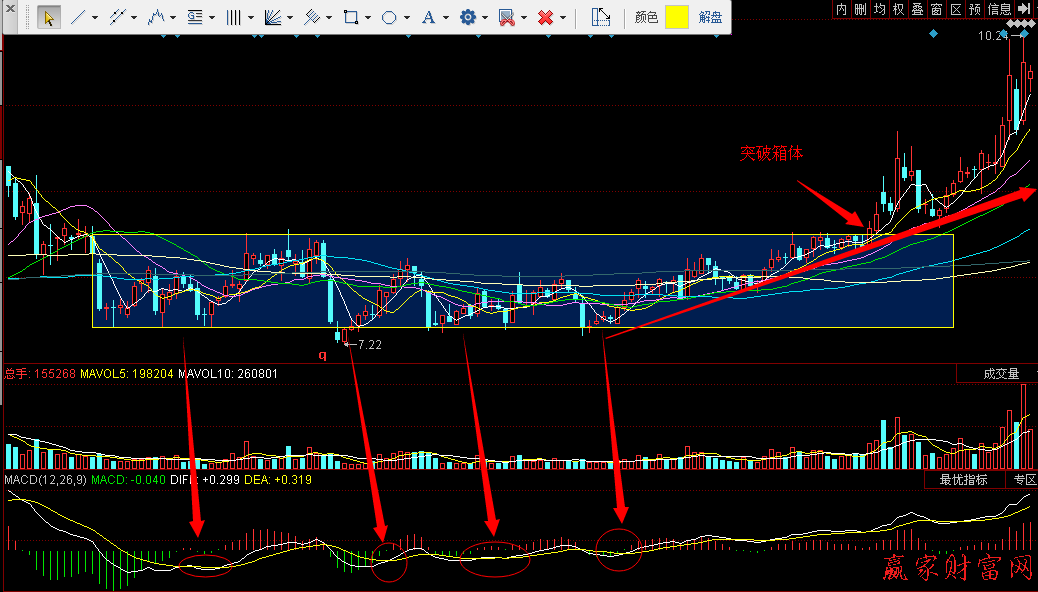Toggle the 均 moving average display
This screenshot has width=1038, height=592.
point(879,9)
